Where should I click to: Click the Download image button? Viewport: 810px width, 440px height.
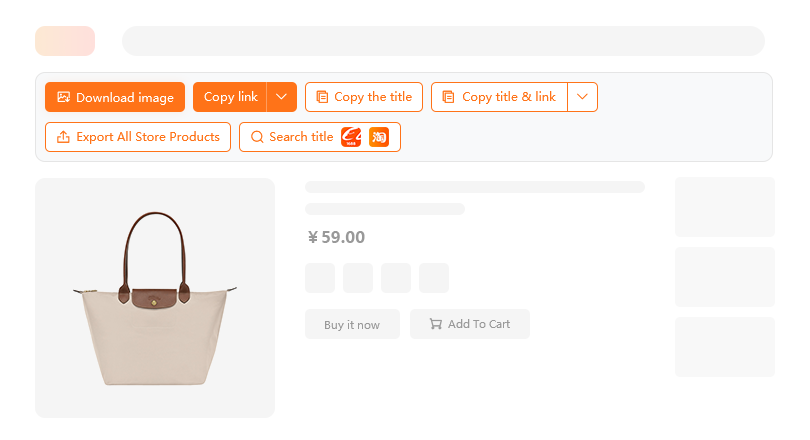pyautogui.click(x=115, y=97)
